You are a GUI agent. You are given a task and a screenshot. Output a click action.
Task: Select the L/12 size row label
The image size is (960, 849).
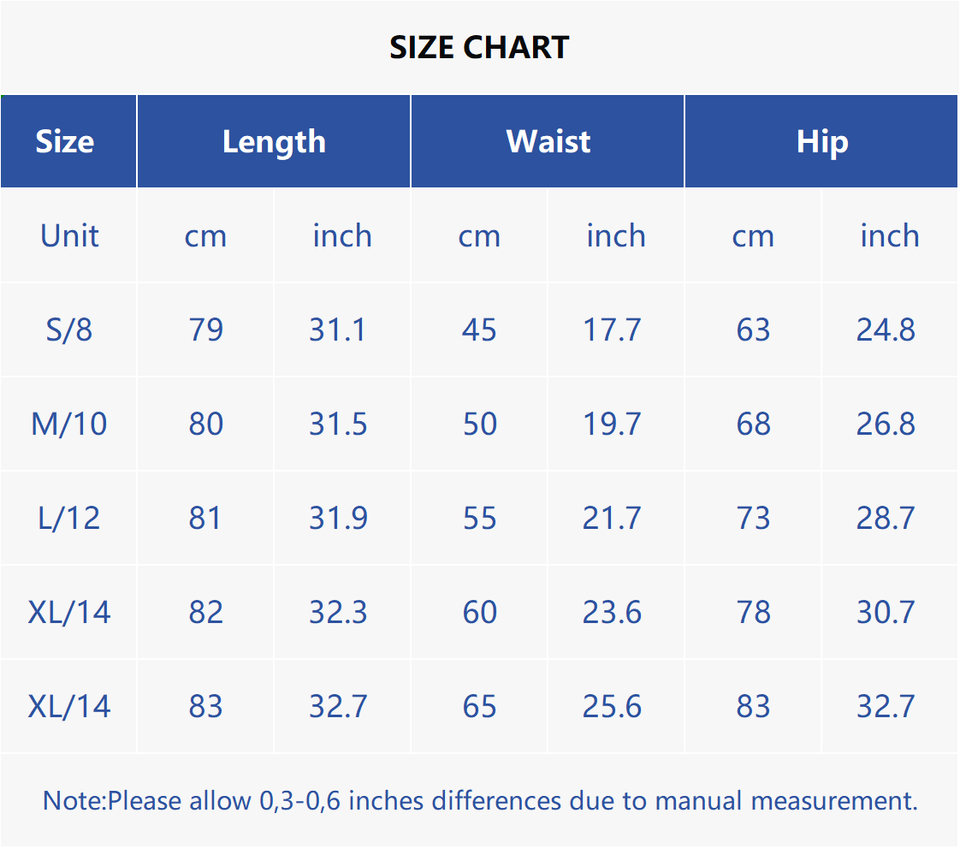(x=69, y=518)
